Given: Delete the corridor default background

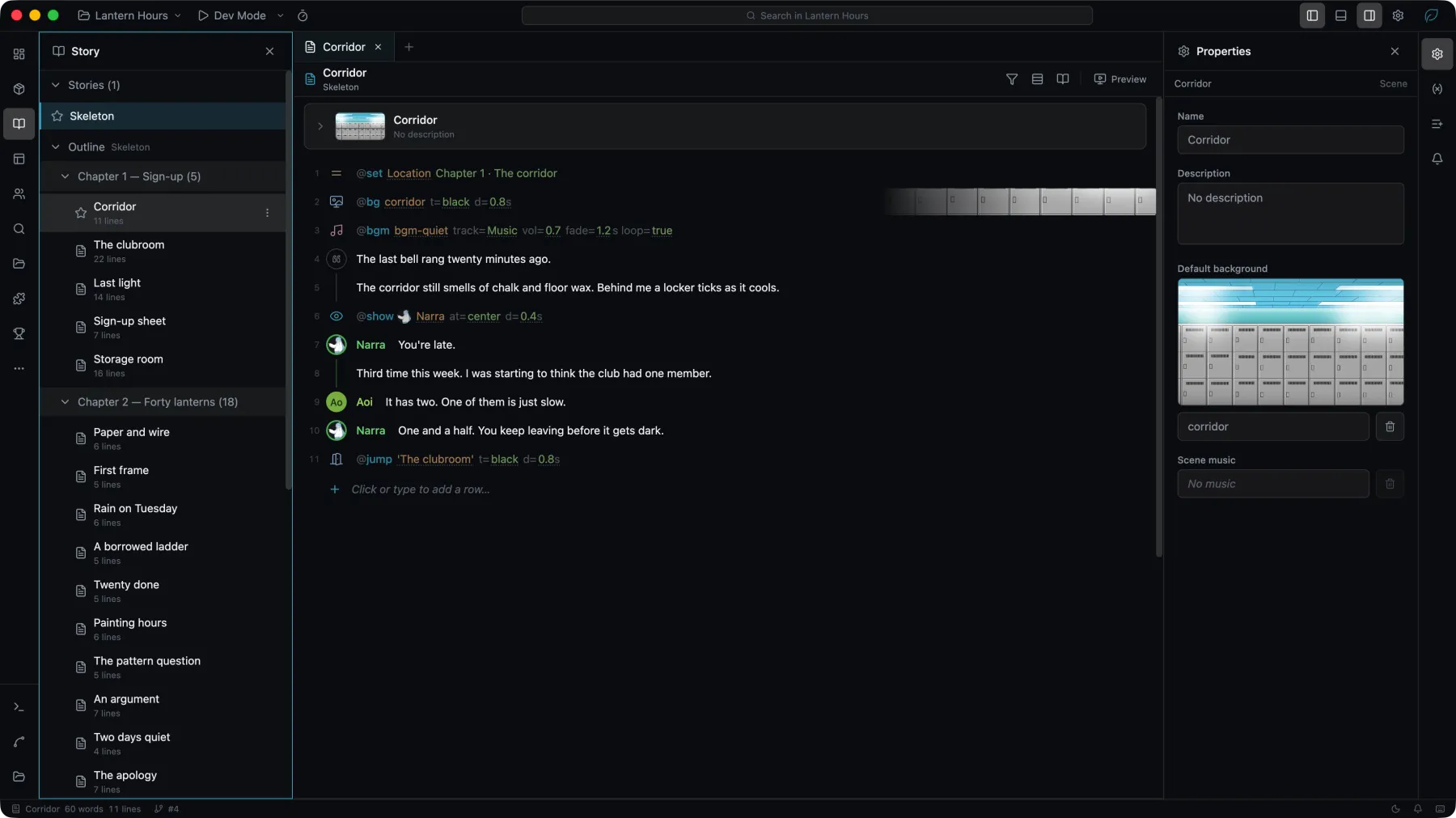Looking at the screenshot, I should click(x=1390, y=426).
